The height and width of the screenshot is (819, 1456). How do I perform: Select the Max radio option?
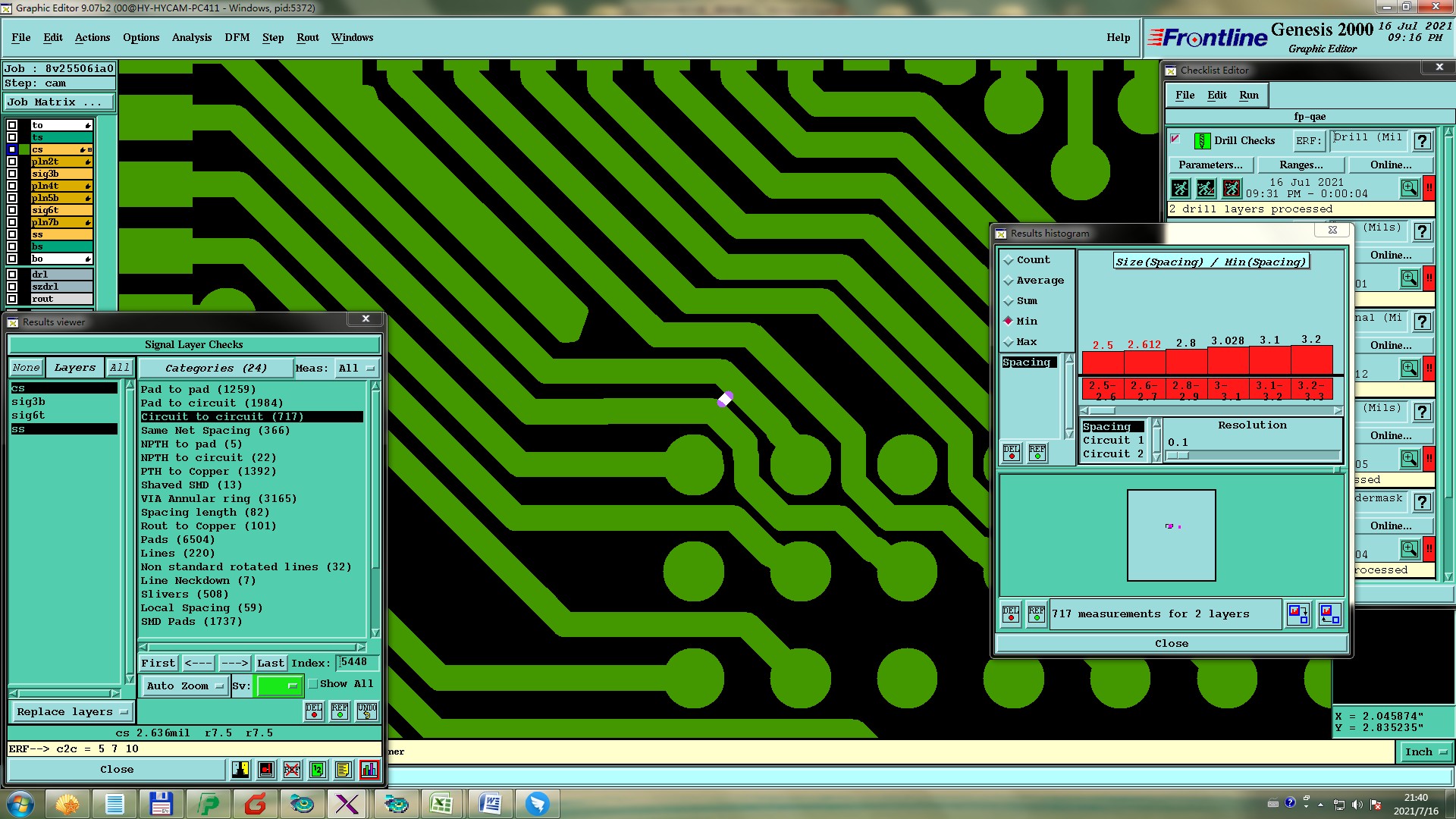click(1009, 343)
